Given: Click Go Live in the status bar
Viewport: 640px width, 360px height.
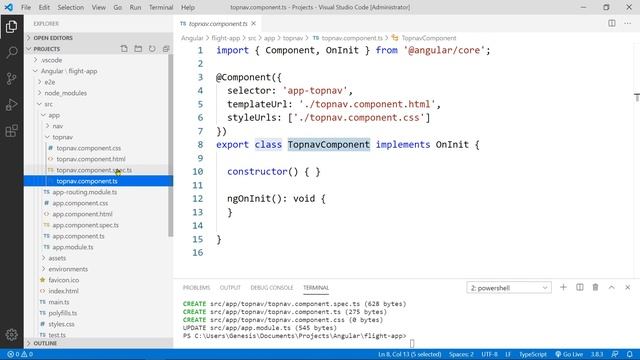Looking at the screenshot, I should tap(569, 354).
